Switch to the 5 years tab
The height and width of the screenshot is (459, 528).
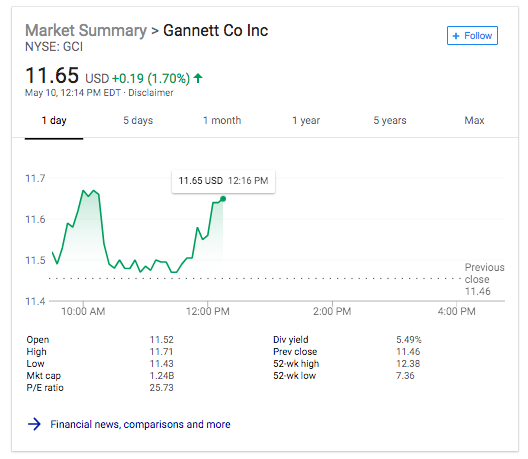click(x=390, y=121)
